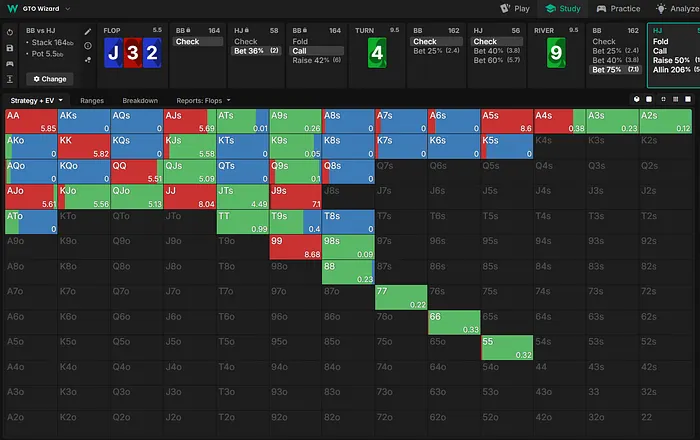Open the Reports: Flops dropdown
700x440 pixels.
point(202,101)
